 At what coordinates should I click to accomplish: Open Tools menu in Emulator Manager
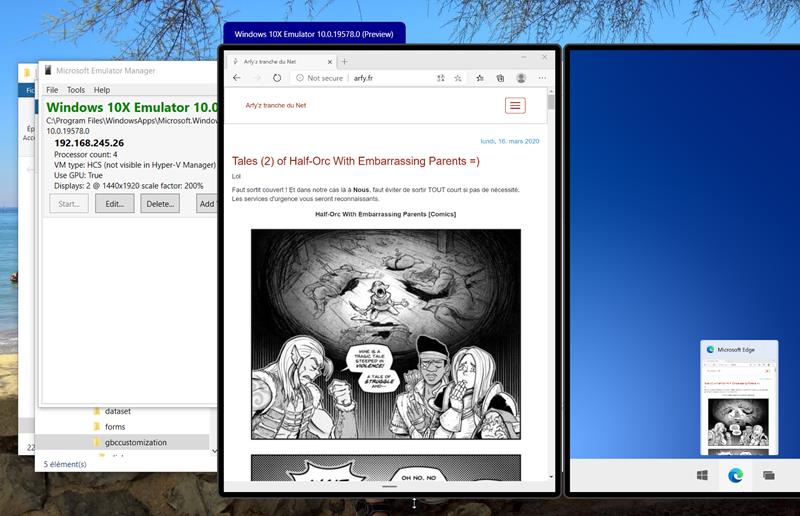(x=76, y=90)
